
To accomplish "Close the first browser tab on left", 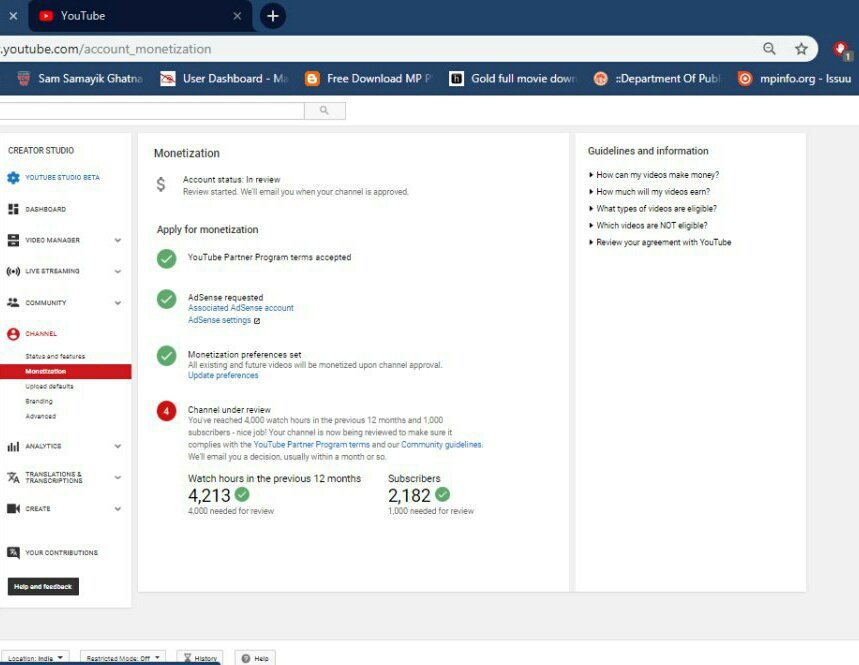I will click(x=13, y=16).
